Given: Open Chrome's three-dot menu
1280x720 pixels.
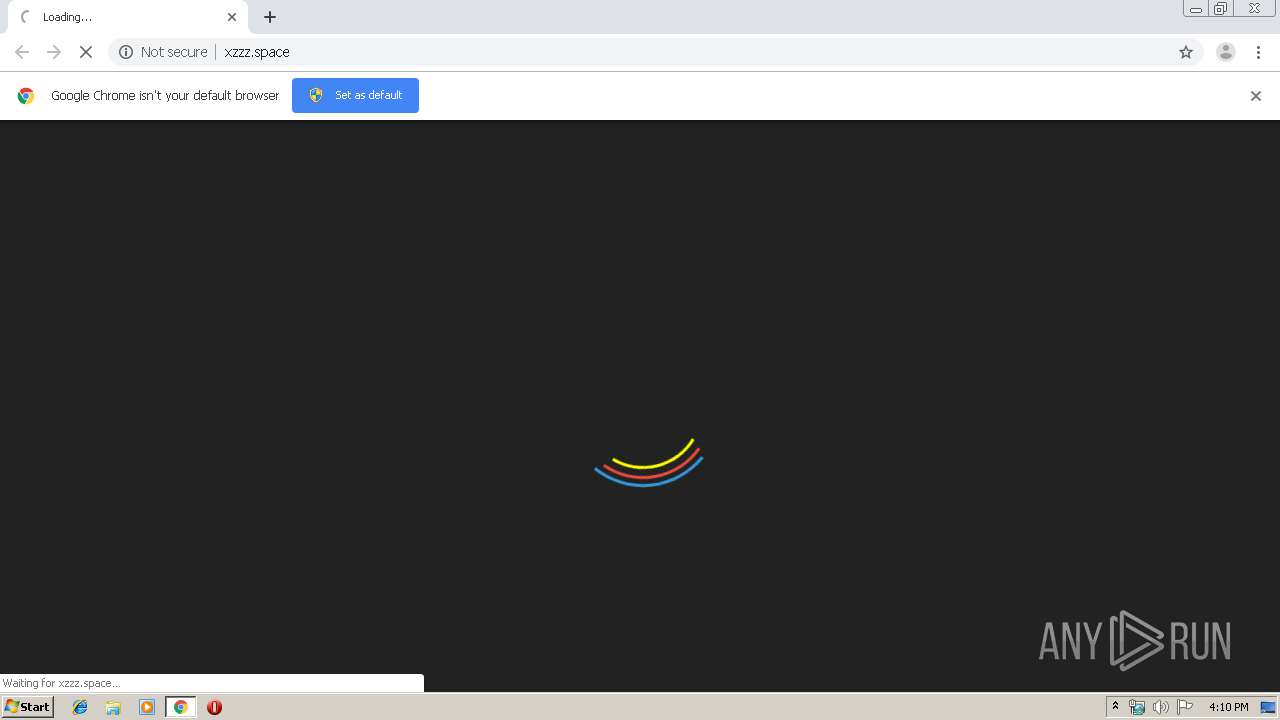Looking at the screenshot, I should point(1258,52).
